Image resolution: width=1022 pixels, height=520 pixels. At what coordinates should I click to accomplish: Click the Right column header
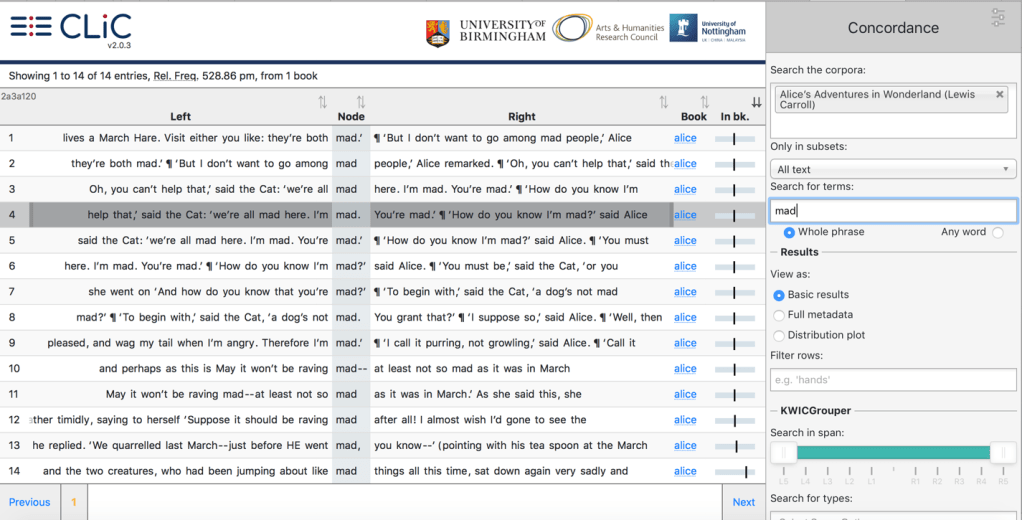pyautogui.click(x=521, y=117)
